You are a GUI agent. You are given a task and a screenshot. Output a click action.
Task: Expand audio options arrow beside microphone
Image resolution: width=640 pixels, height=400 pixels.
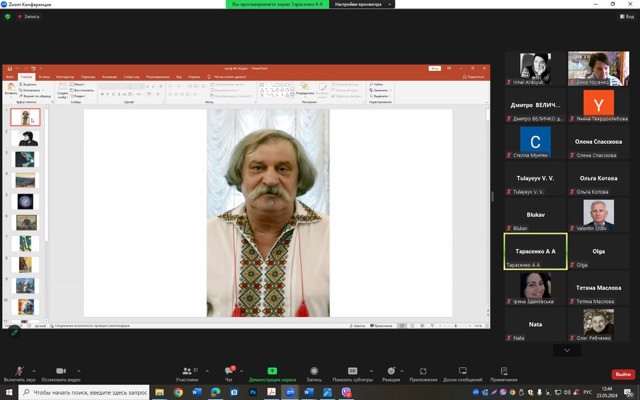tap(35, 369)
